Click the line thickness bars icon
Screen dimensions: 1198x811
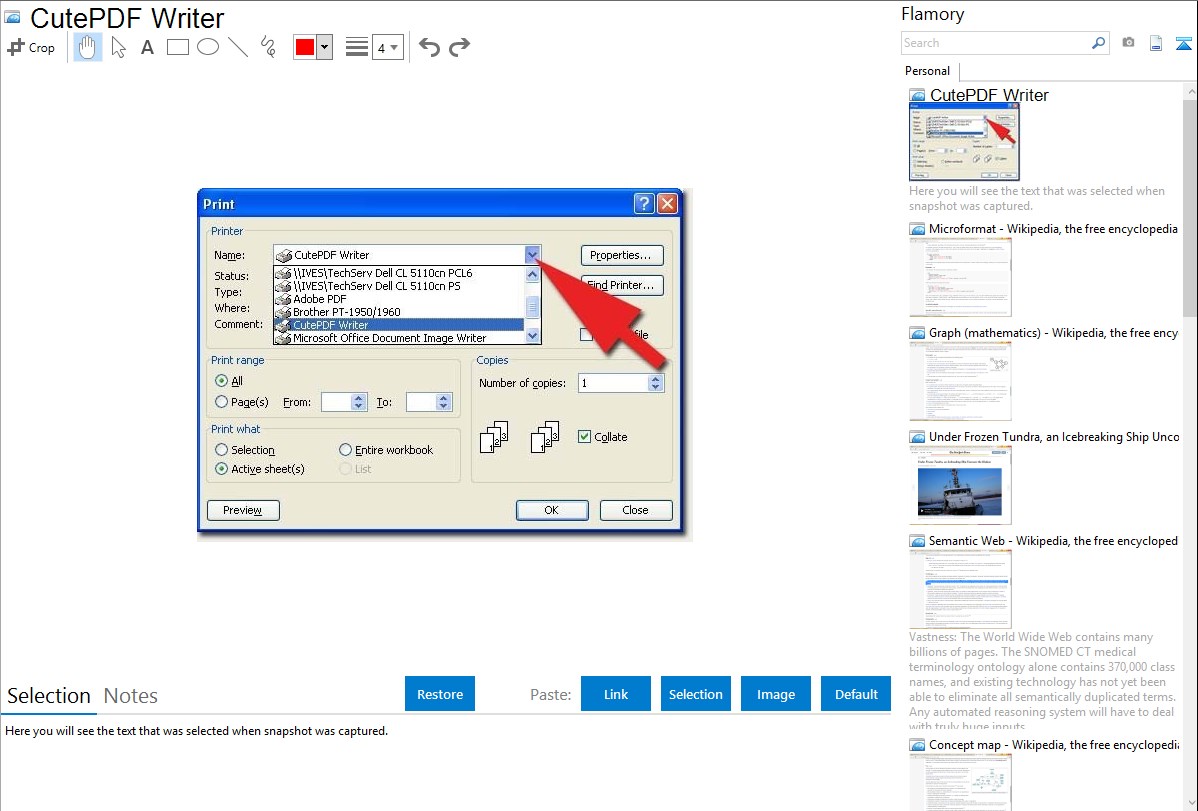357,47
